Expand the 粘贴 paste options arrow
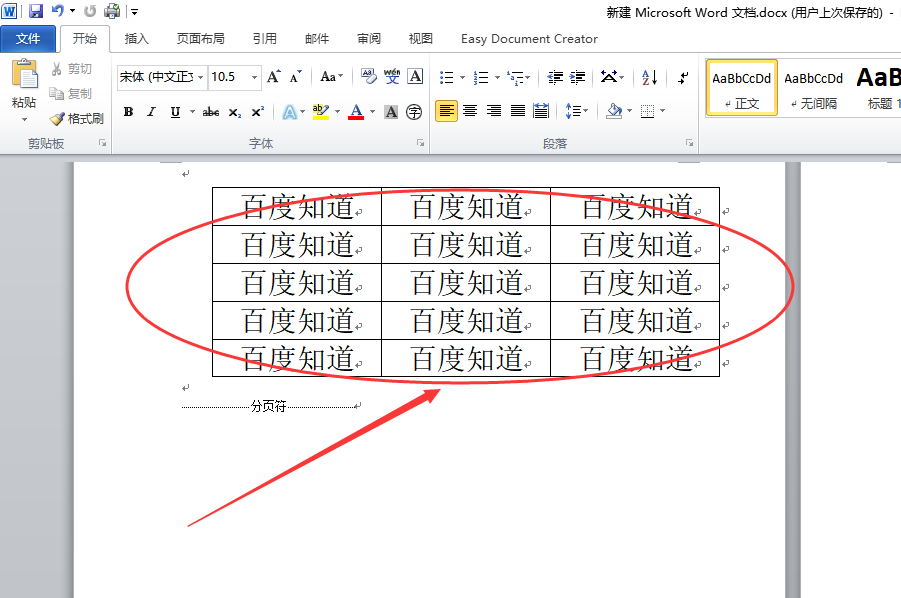Image resolution: width=901 pixels, height=598 pixels. (x=24, y=119)
